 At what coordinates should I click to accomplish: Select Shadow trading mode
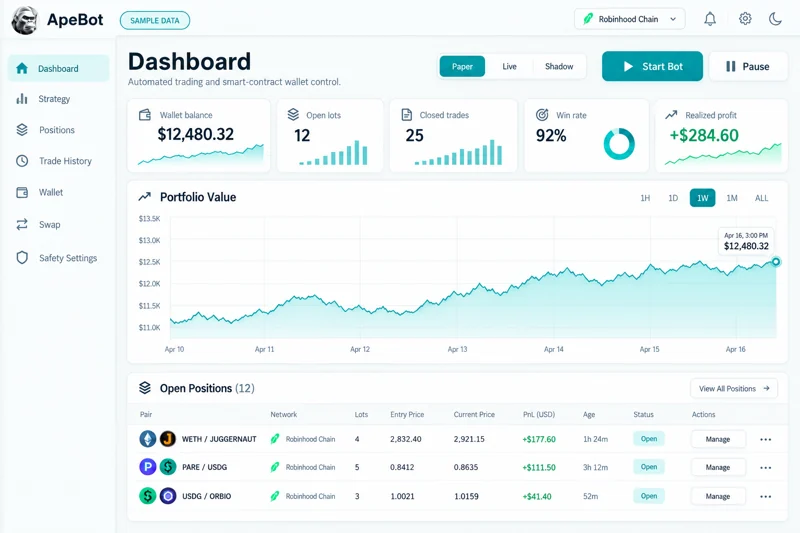pos(559,66)
